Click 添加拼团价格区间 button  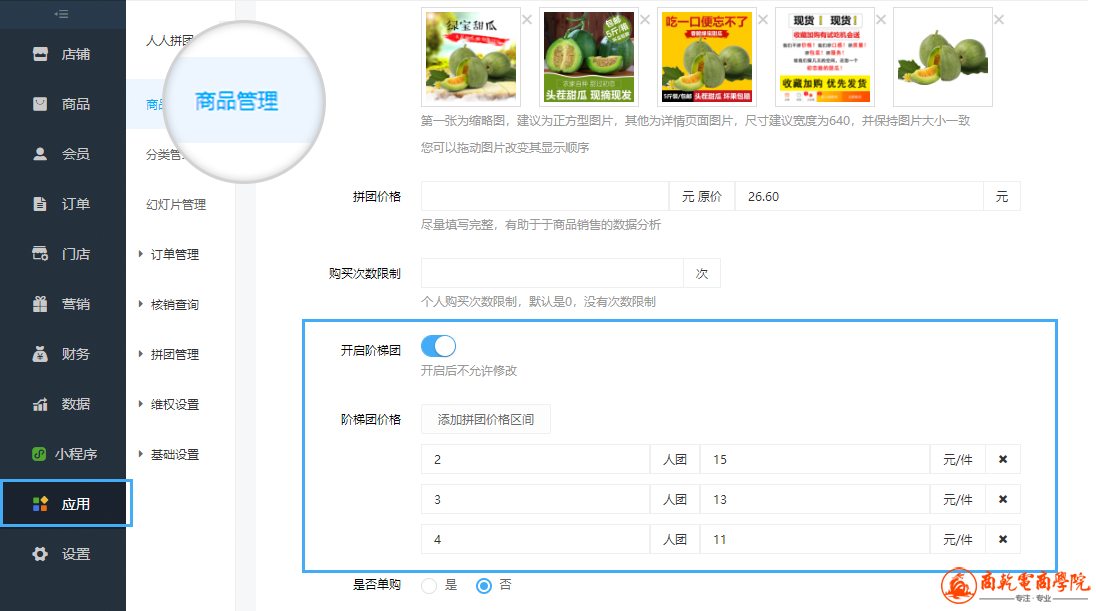coord(486,419)
